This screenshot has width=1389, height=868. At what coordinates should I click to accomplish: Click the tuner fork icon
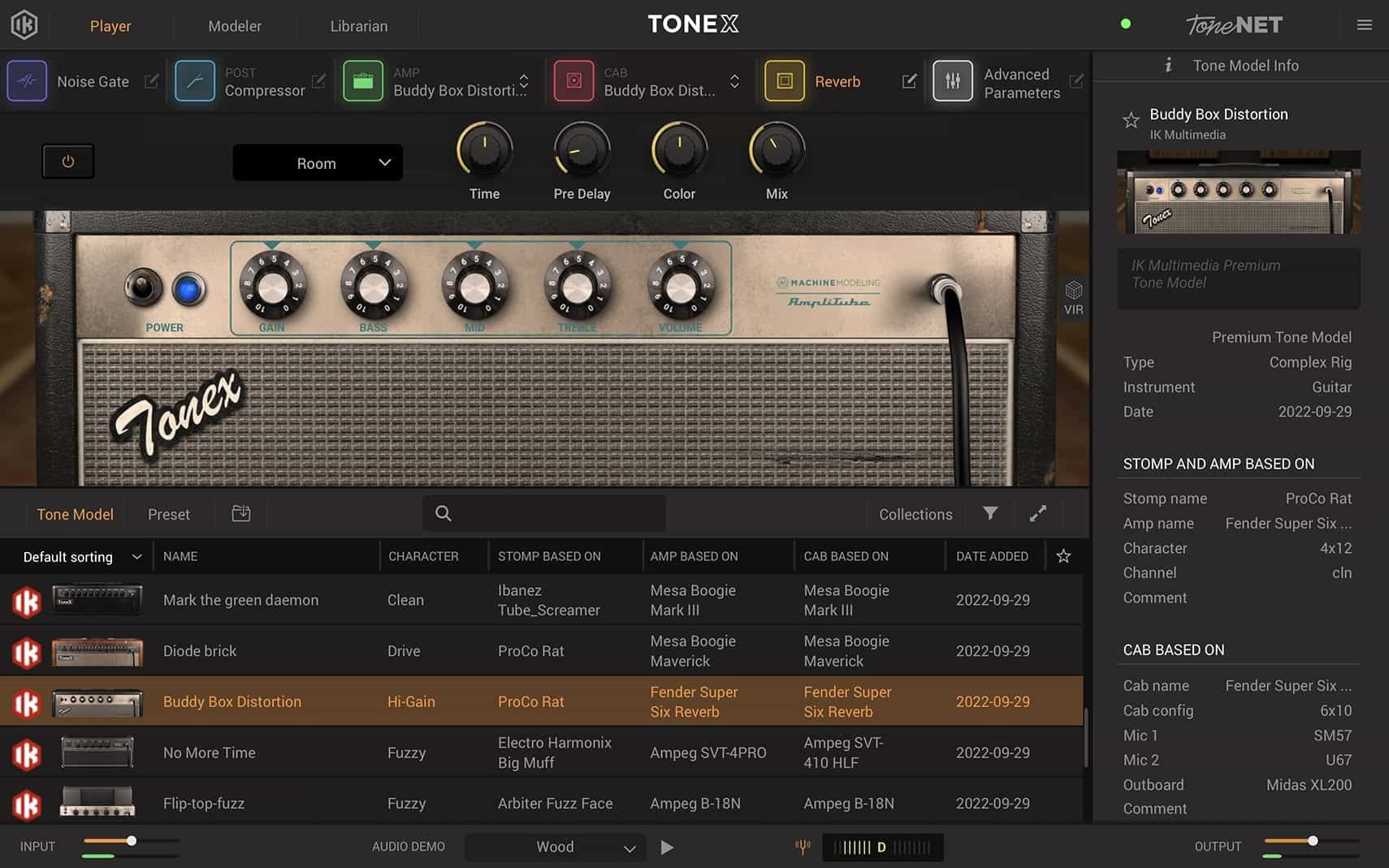coord(803,847)
